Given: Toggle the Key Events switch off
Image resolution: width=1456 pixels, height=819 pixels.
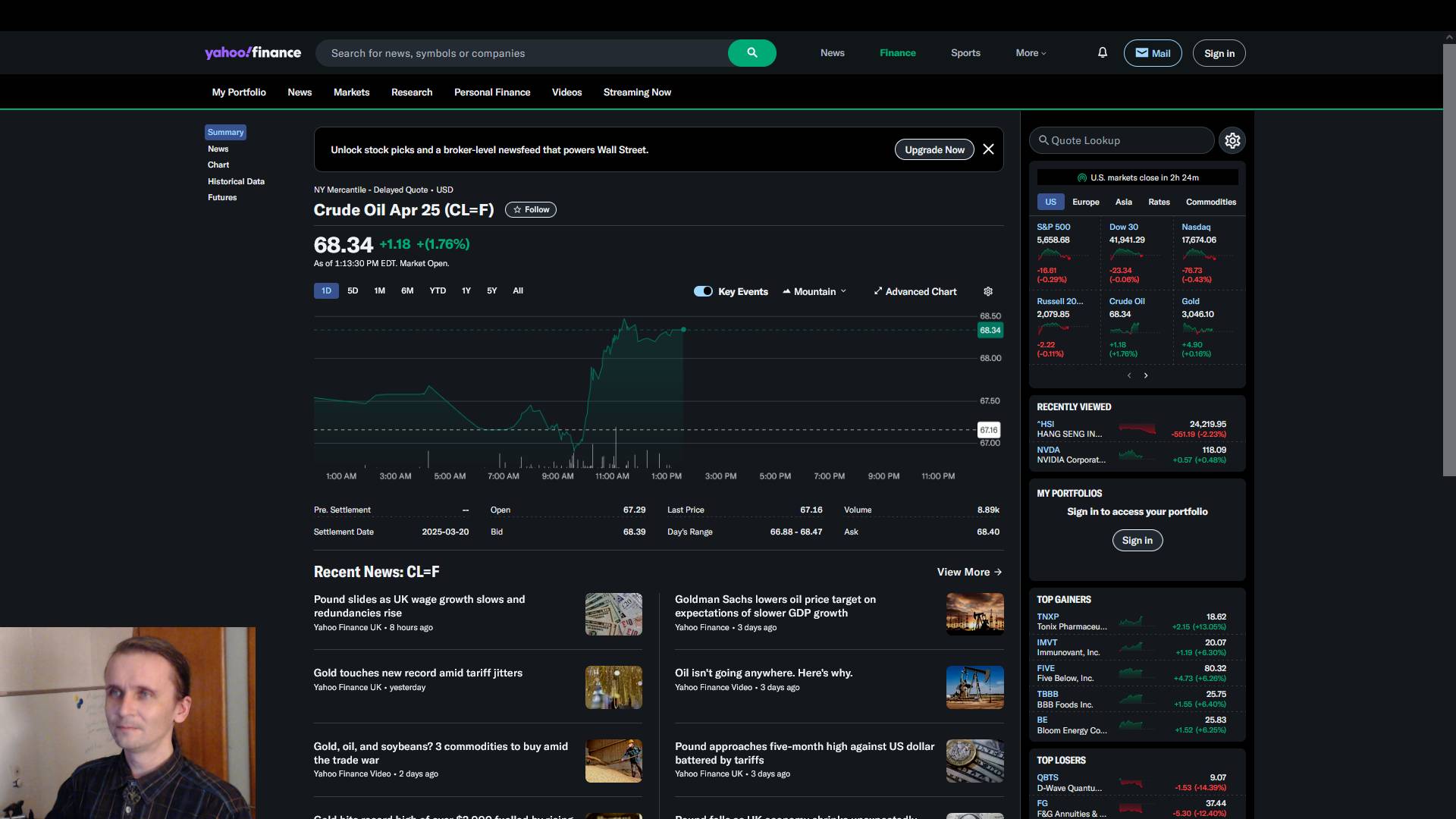Looking at the screenshot, I should tap(703, 291).
